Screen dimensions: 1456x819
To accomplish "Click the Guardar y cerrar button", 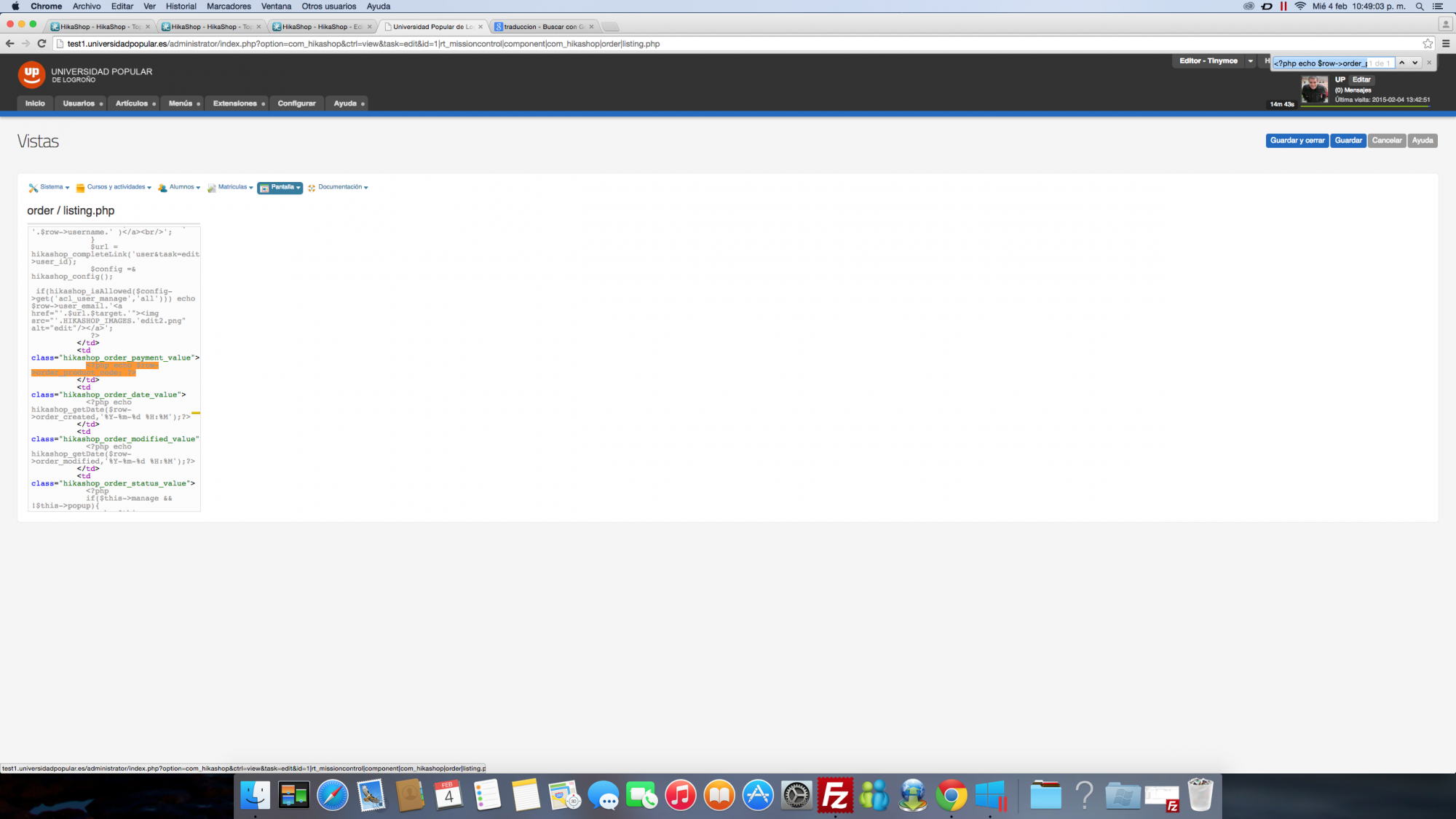I will [x=1297, y=141].
